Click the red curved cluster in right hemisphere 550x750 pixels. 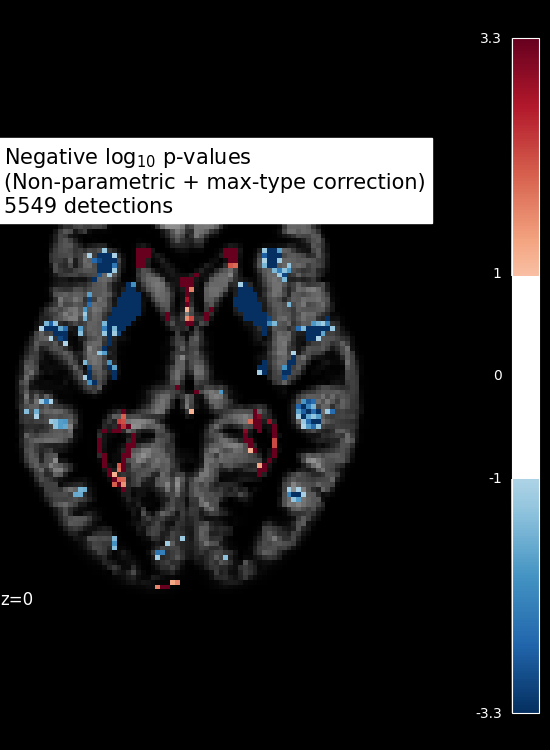coord(261,442)
